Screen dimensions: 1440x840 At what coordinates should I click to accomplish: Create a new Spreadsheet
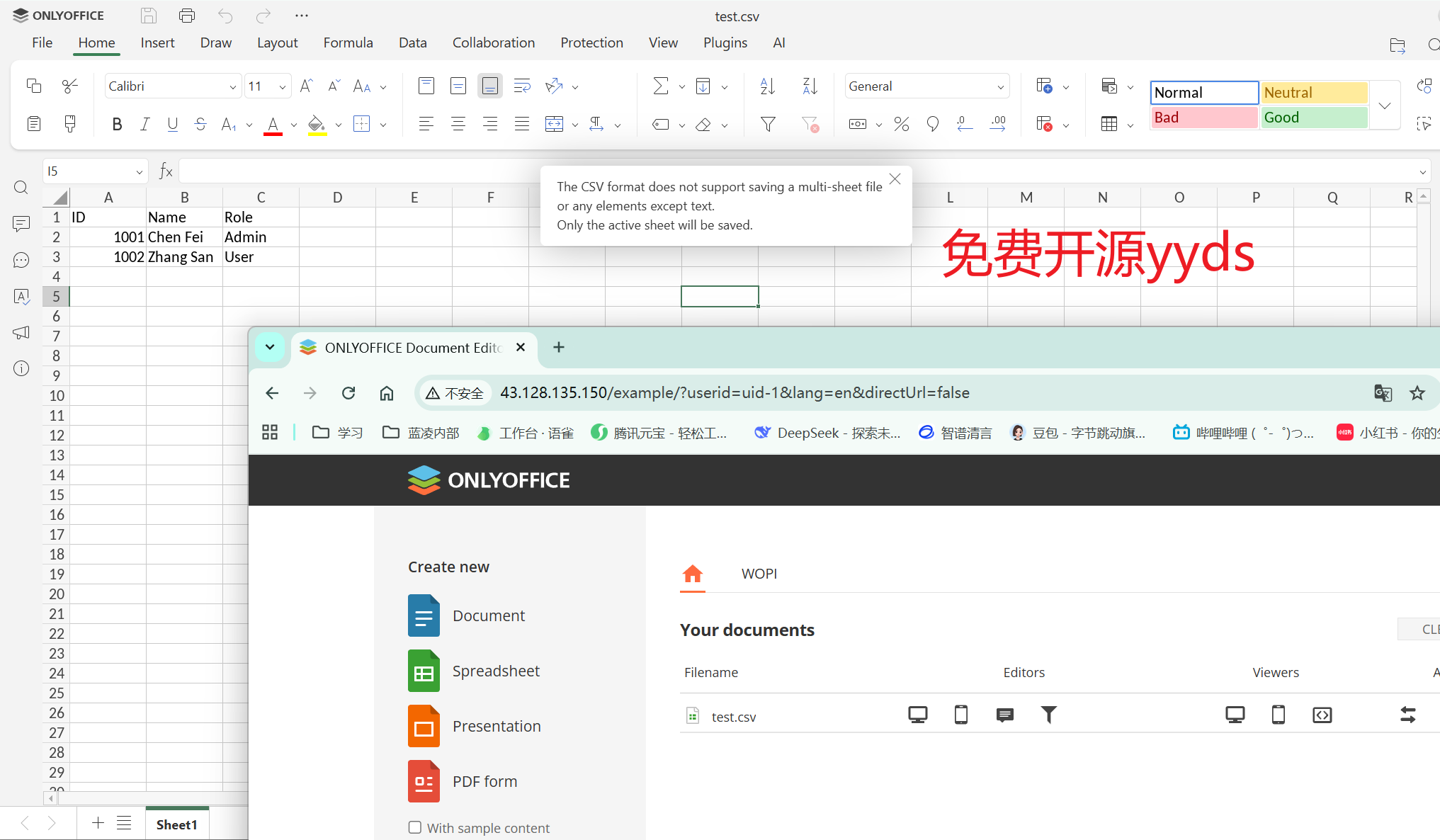pyautogui.click(x=474, y=671)
